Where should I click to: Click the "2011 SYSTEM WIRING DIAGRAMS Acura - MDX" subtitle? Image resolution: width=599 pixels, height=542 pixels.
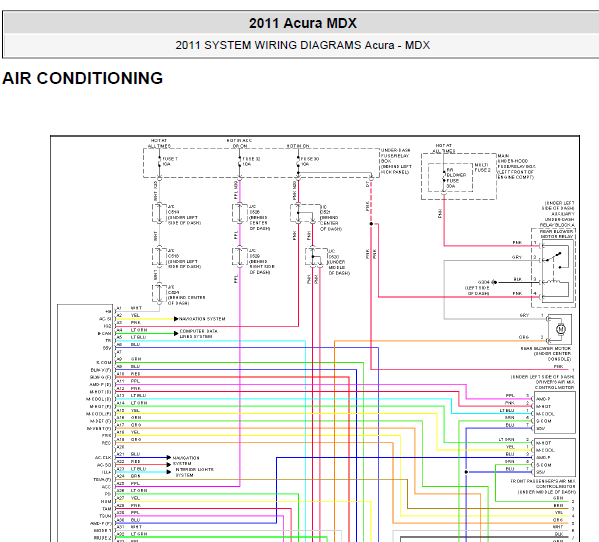coord(303,45)
